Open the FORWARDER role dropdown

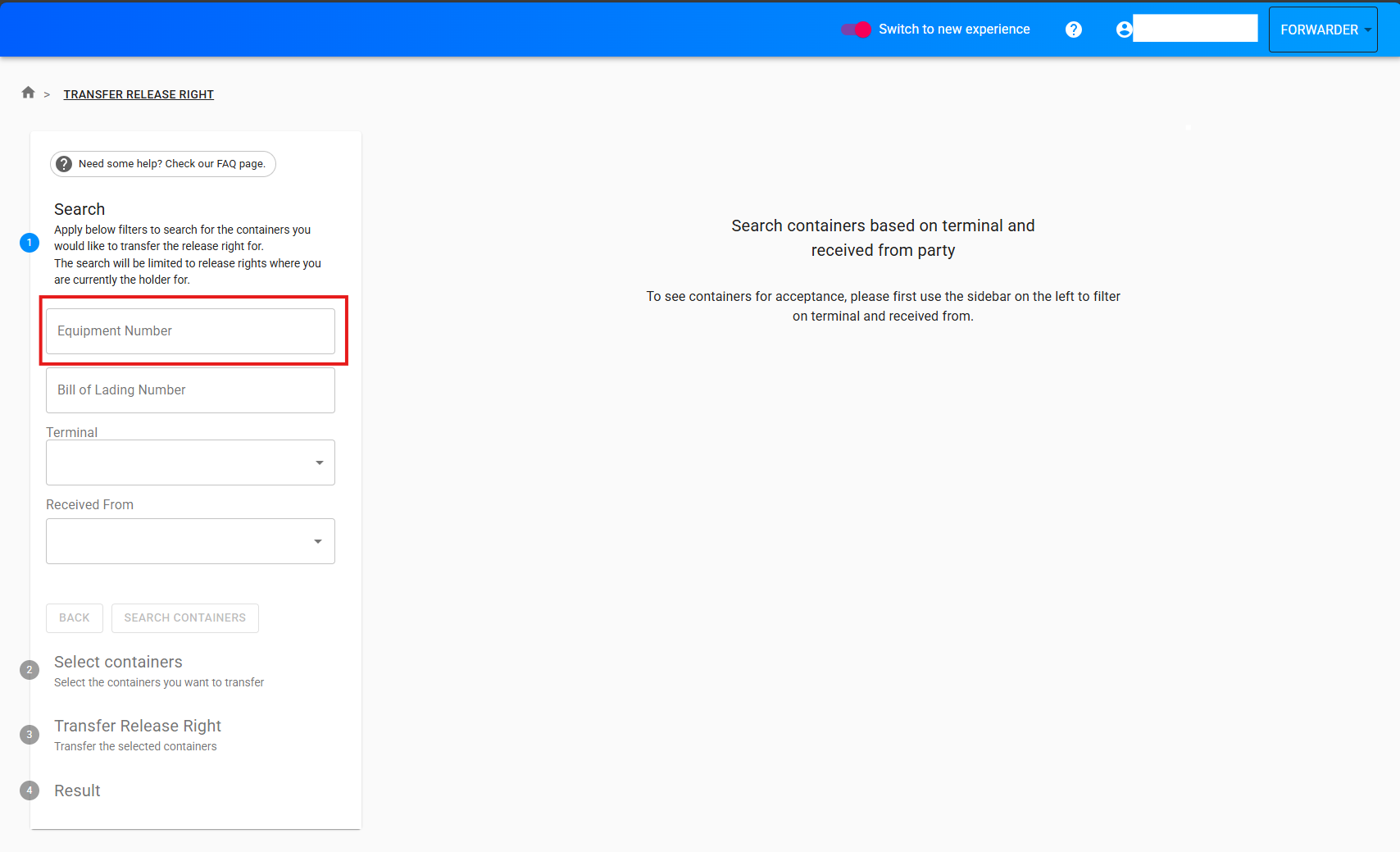click(1322, 30)
